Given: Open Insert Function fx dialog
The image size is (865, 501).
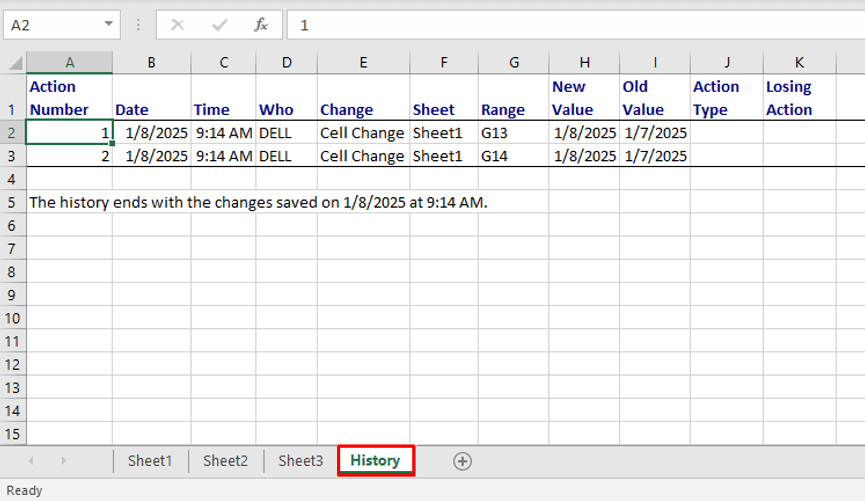Looking at the screenshot, I should point(261,25).
